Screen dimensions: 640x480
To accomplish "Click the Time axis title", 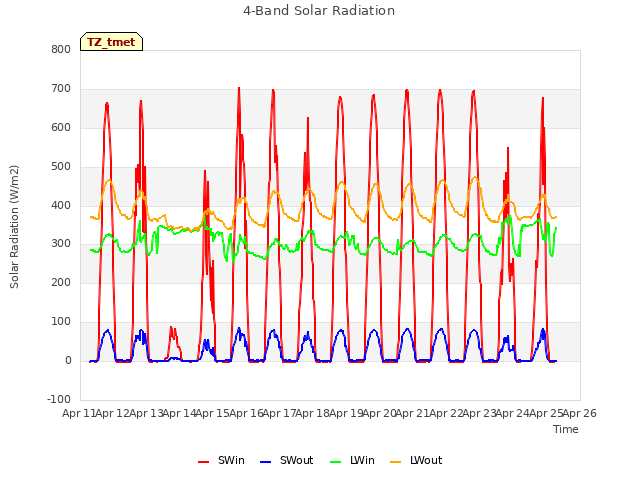I will coord(565,429).
